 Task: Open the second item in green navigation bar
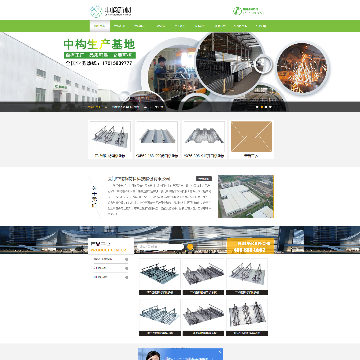tap(119, 26)
